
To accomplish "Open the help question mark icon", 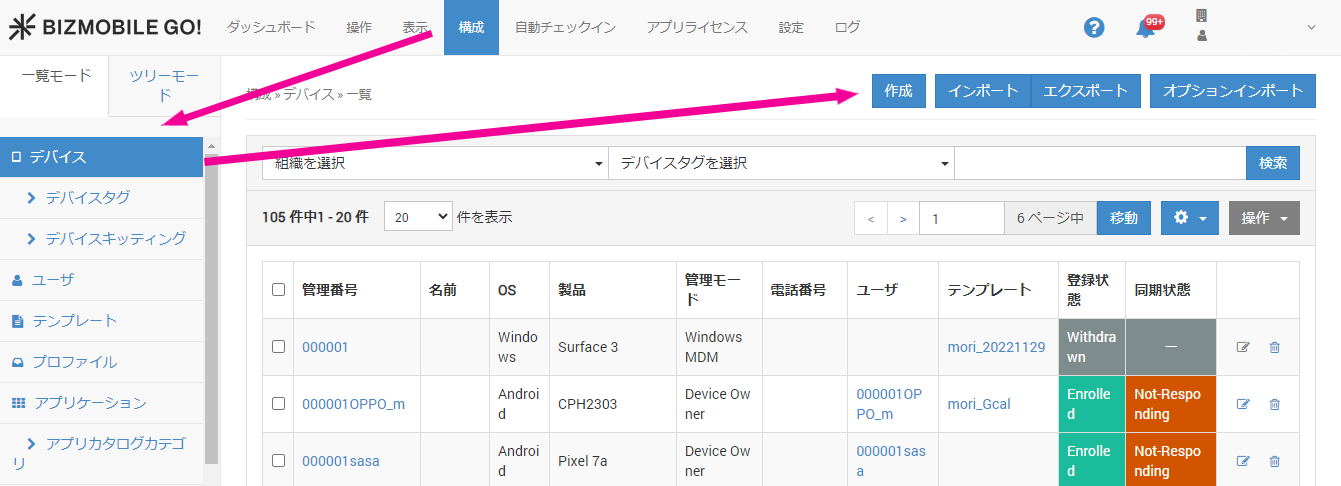I will (x=1094, y=28).
